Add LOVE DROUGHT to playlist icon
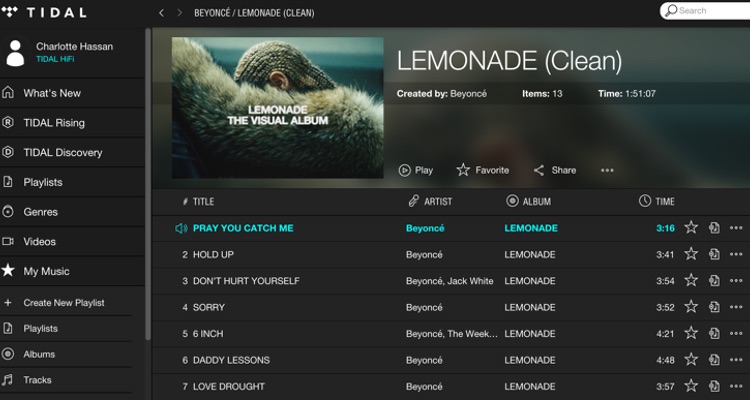This screenshot has width=750, height=400. 714,386
